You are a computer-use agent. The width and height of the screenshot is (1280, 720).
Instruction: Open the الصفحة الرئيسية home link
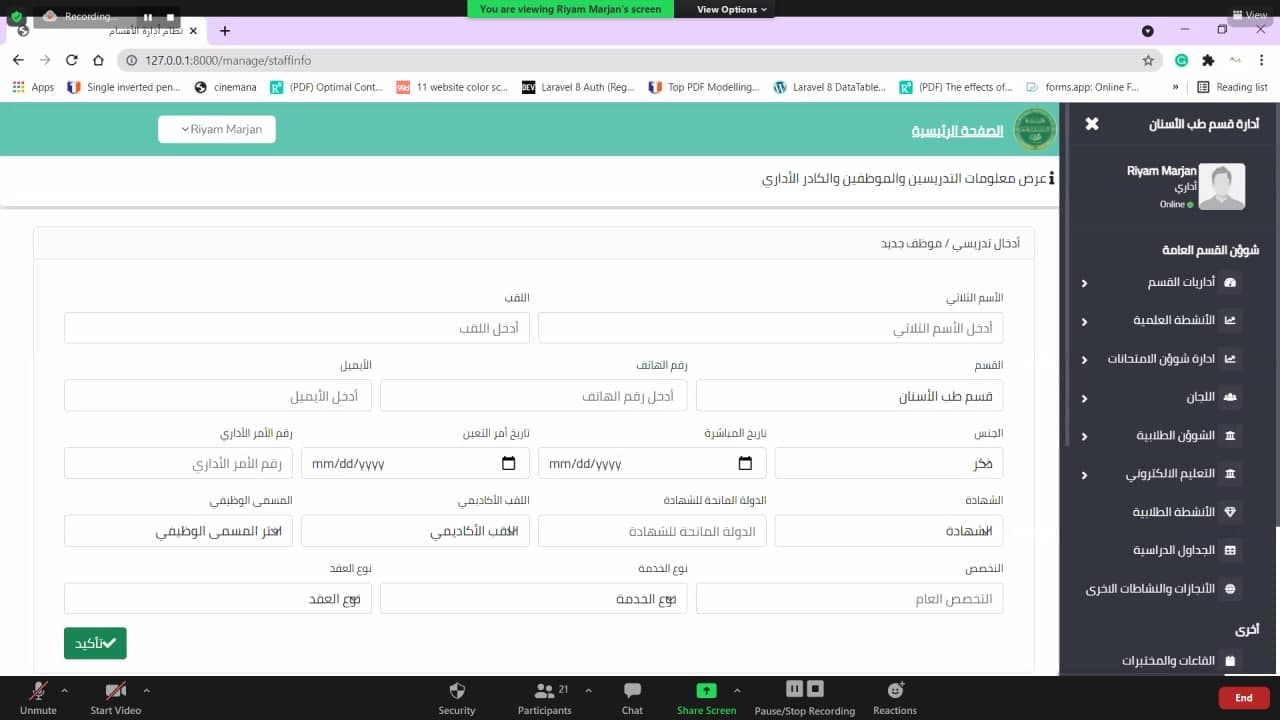(x=959, y=131)
